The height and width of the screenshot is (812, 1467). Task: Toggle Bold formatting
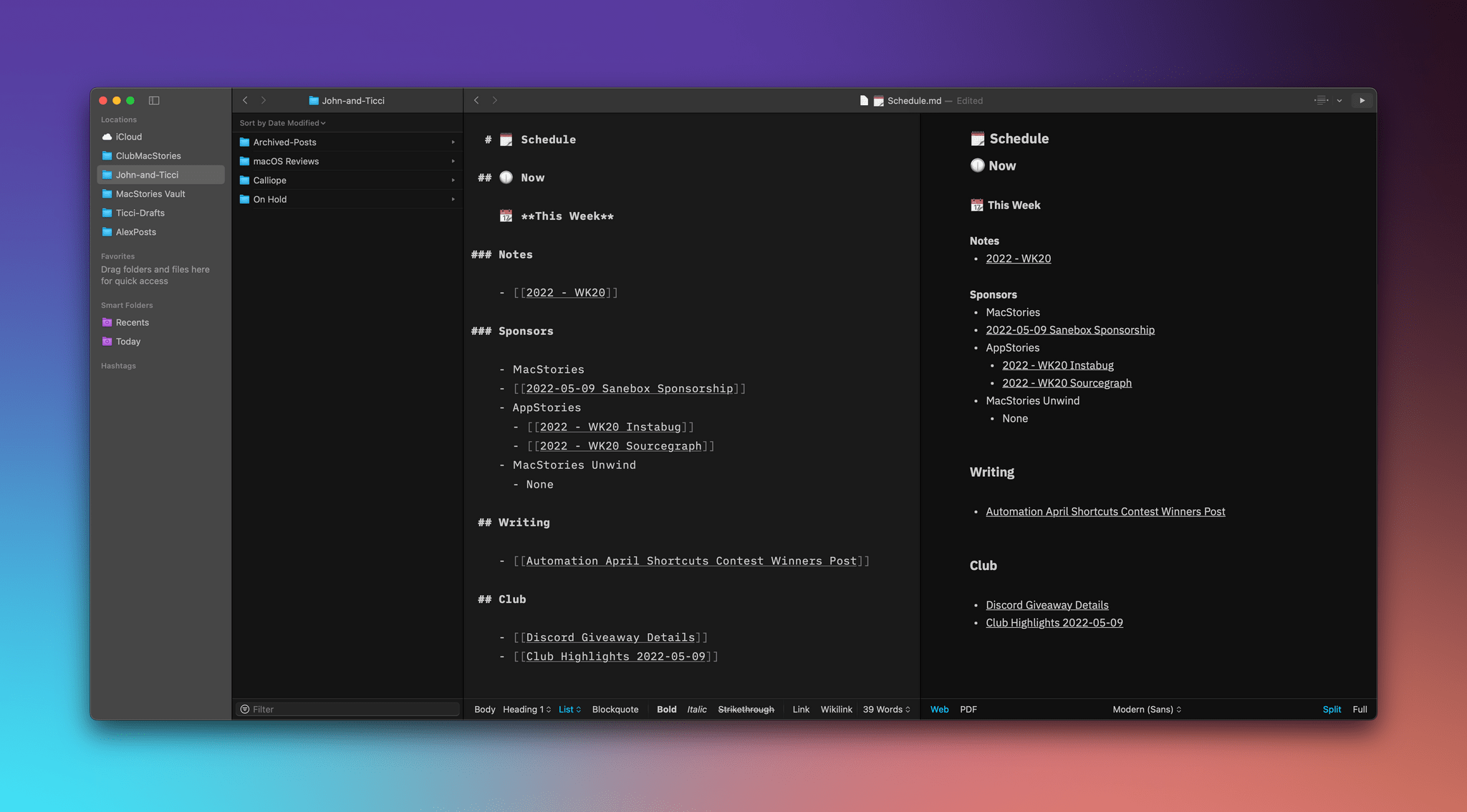coord(666,709)
